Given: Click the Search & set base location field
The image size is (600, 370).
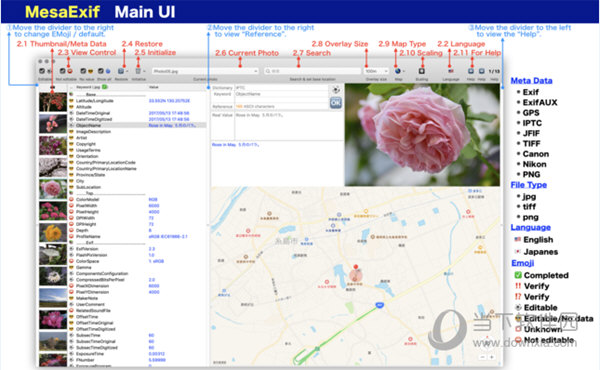Looking at the screenshot, I should pyautogui.click(x=312, y=71).
